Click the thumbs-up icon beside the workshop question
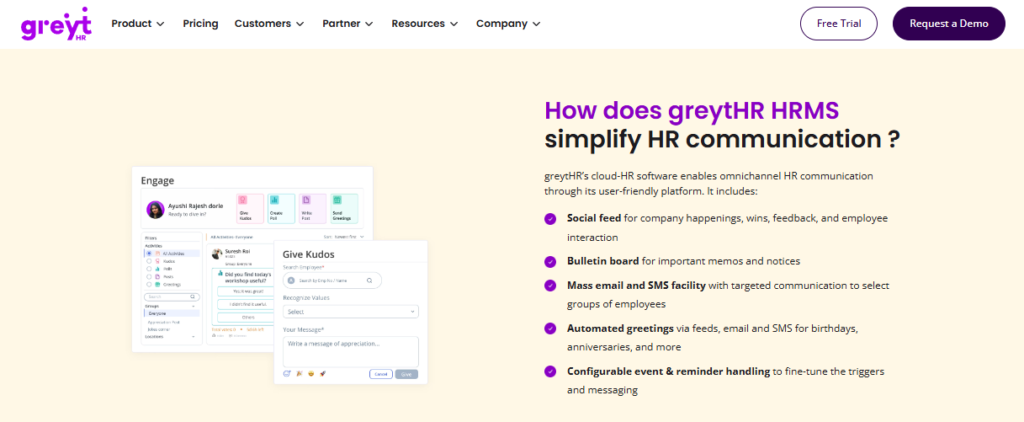Image resolution: width=1024 pixels, height=422 pixels. click(220, 273)
